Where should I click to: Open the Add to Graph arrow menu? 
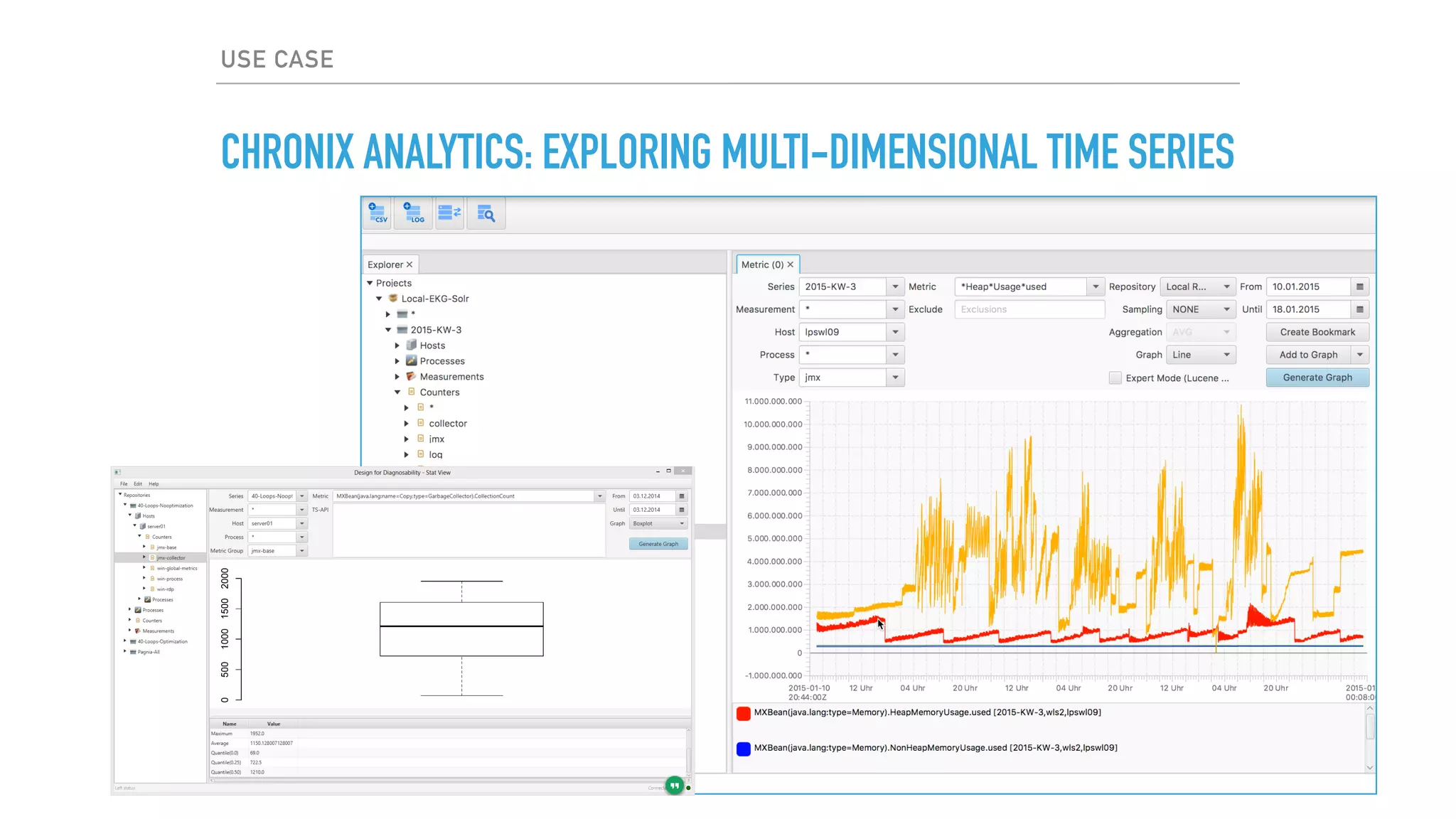[x=1360, y=355]
